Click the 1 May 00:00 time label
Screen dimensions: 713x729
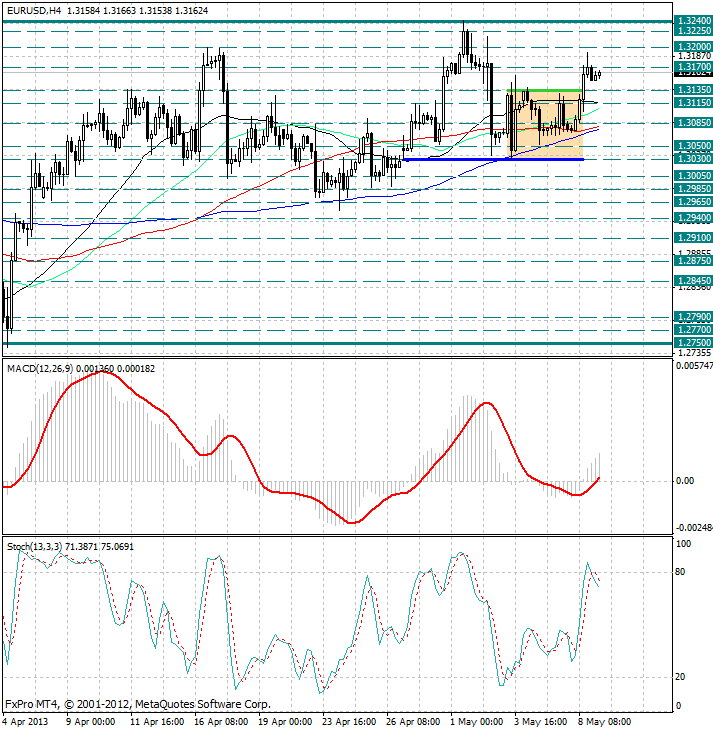475,719
